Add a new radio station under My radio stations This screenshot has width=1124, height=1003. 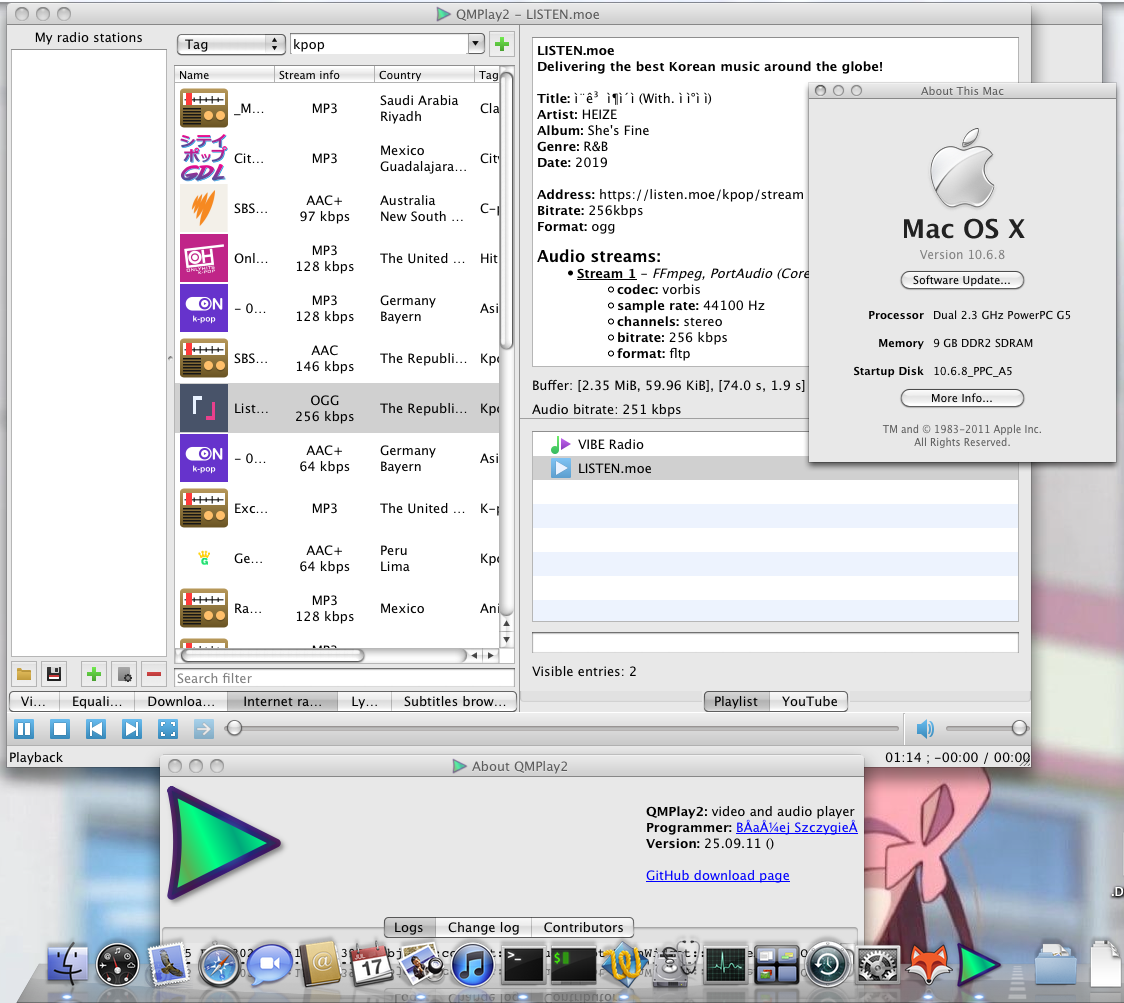(x=94, y=674)
